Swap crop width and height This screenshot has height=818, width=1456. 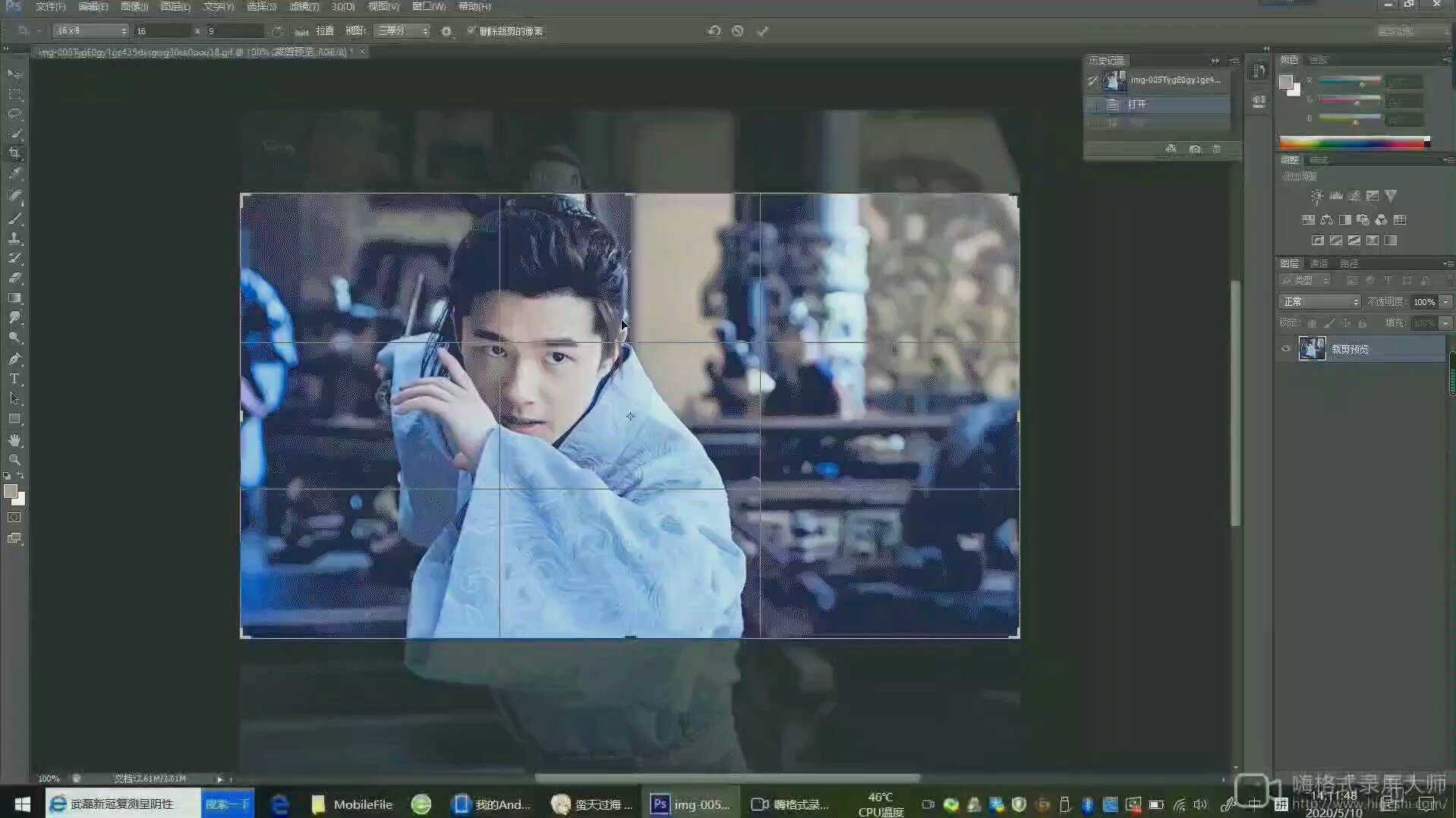[277, 31]
